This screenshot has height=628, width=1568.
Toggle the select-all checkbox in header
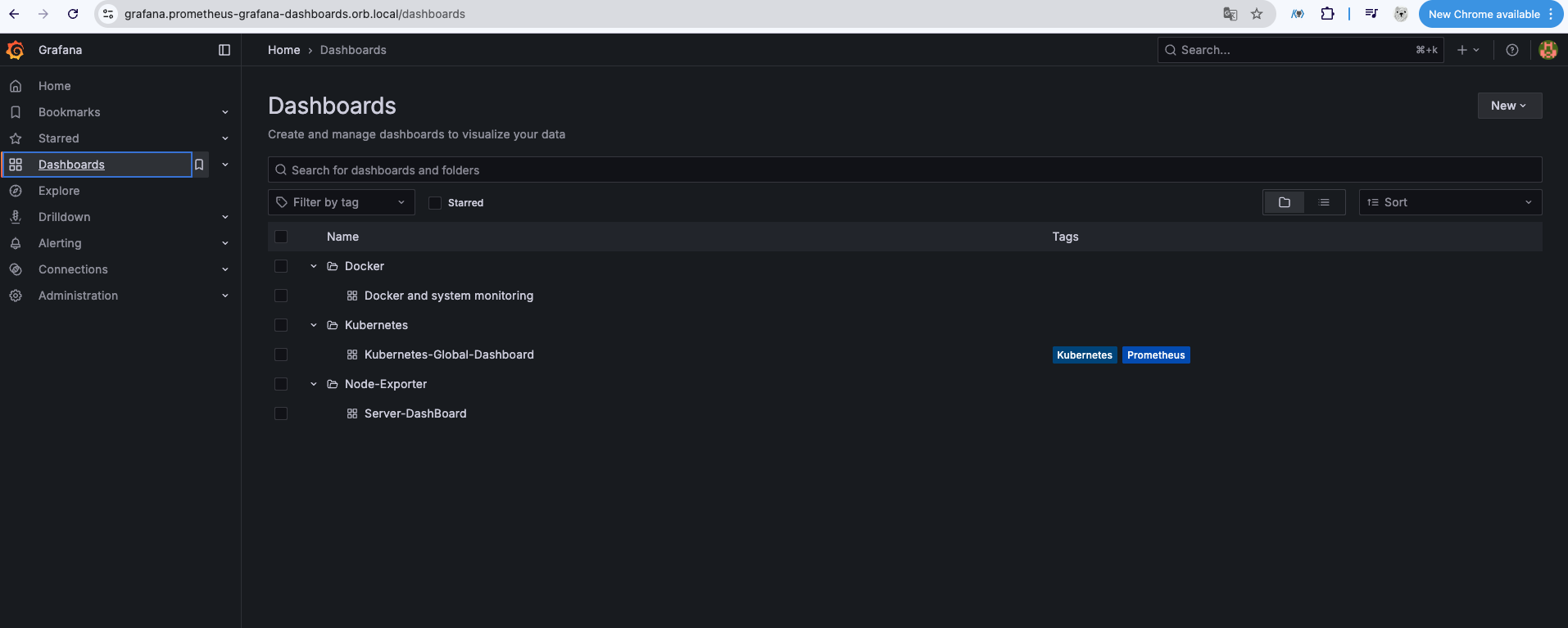click(x=281, y=237)
